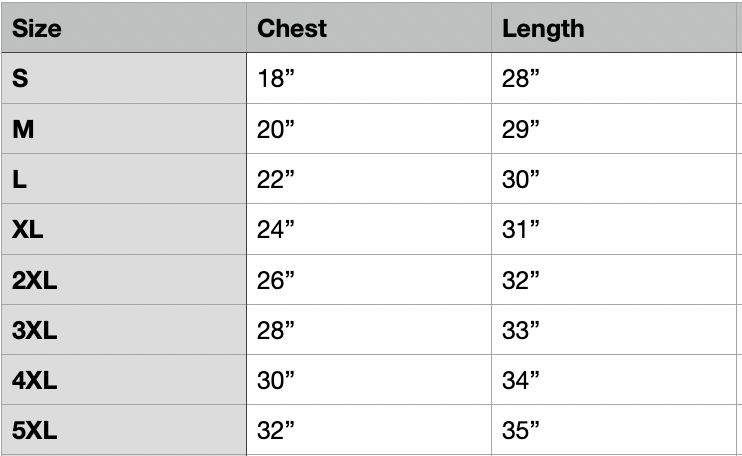Click the Chest column header

point(292,28)
